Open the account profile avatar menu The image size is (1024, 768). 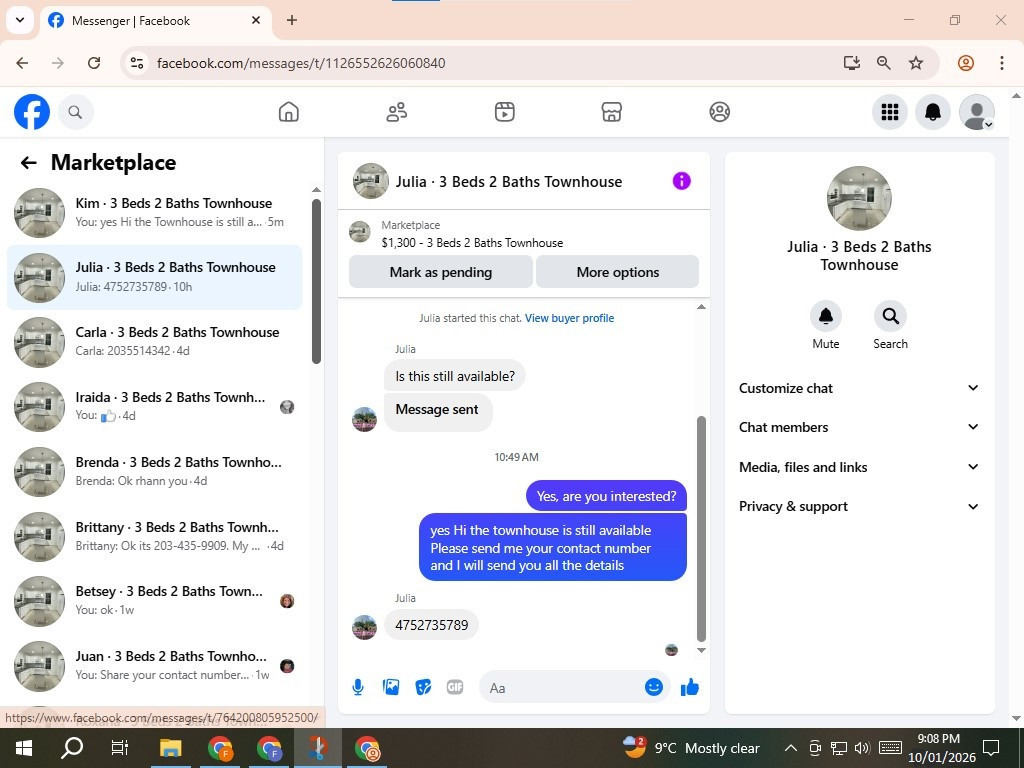pyautogui.click(x=976, y=112)
